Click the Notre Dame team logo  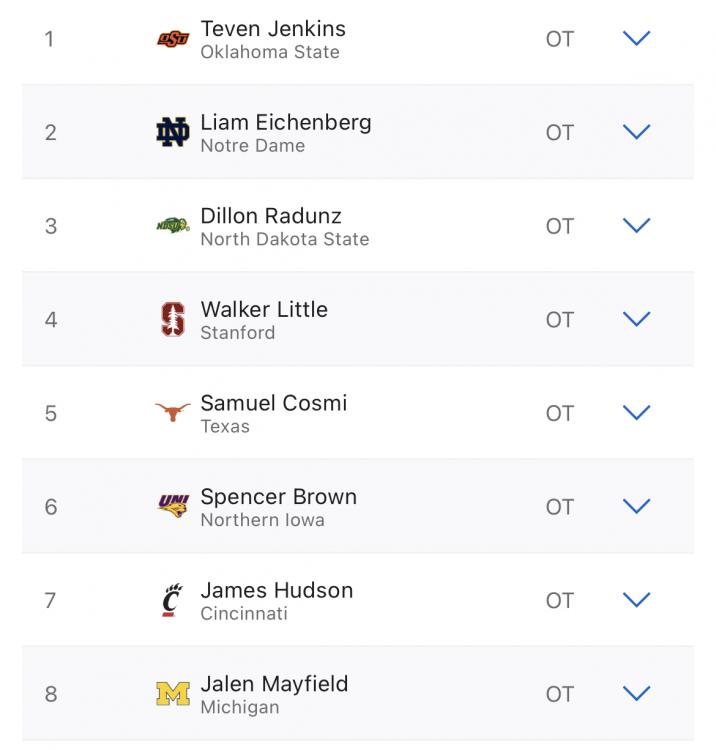pyautogui.click(x=173, y=133)
